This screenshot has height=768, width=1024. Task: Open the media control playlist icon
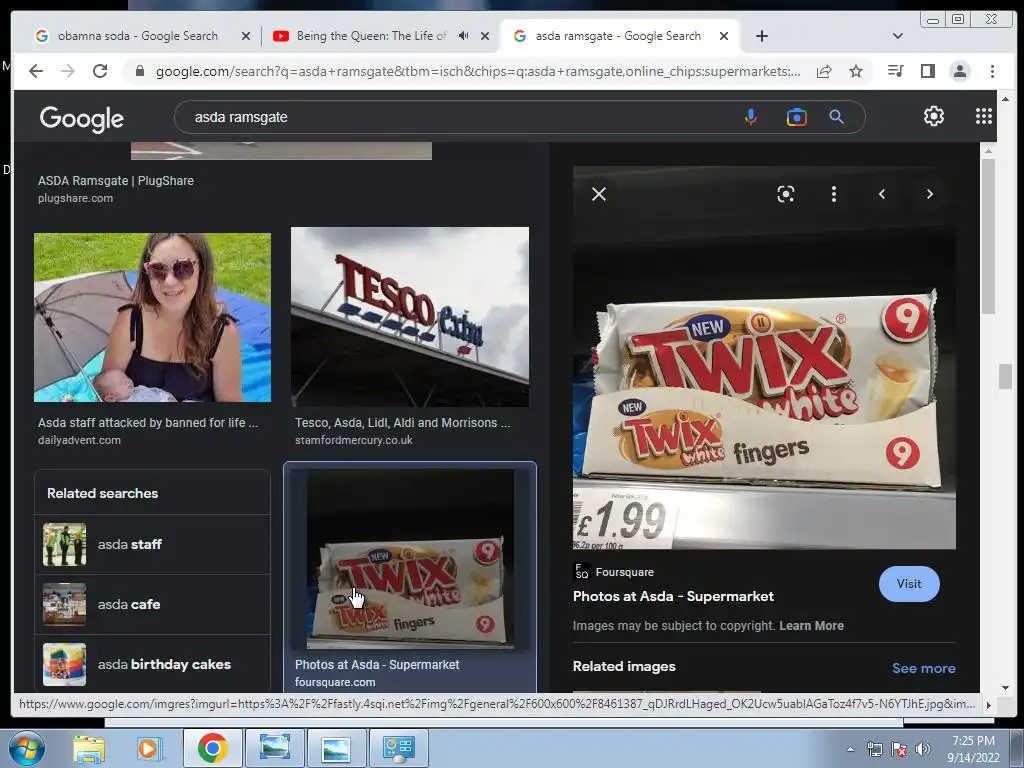point(895,71)
